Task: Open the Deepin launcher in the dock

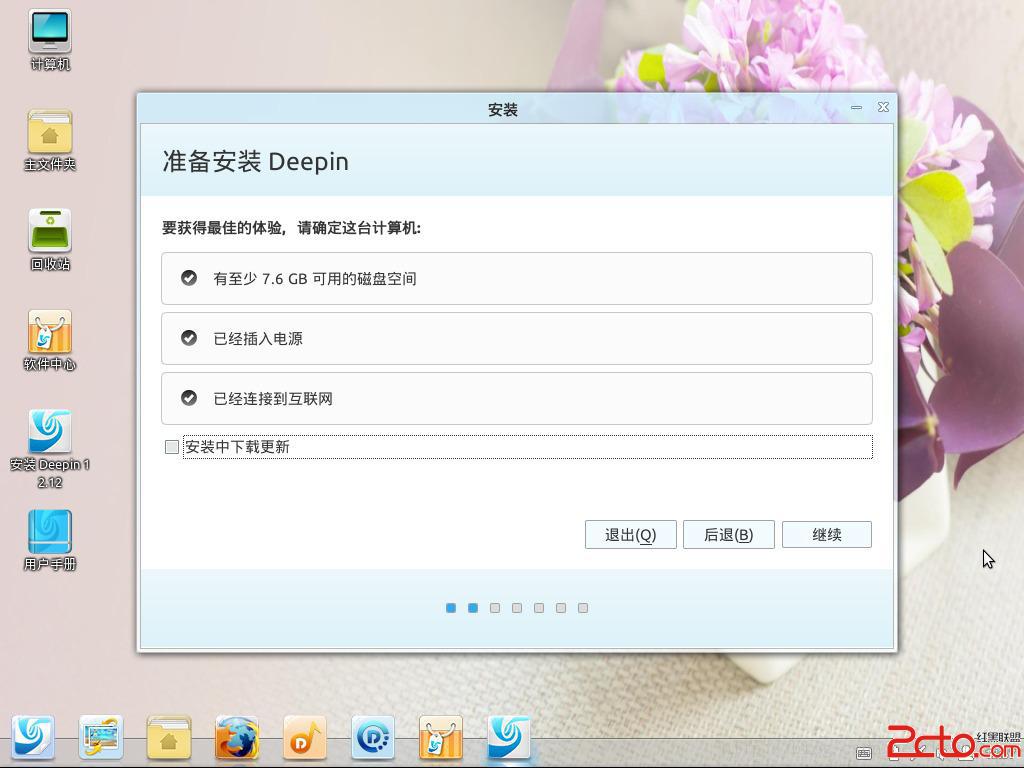Action: 33,737
